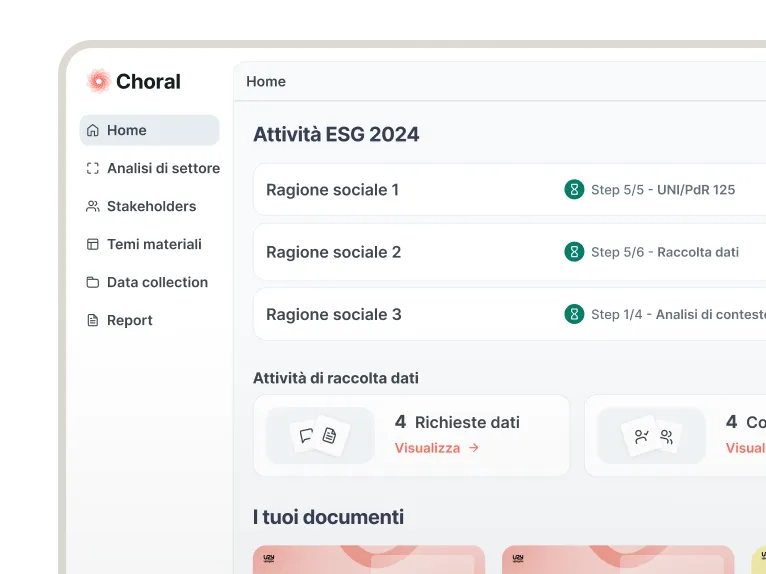Viewport: 766px width, 574px height.
Task: Click the arrow next to Visualizza under Richieste dati
Action: coord(473,448)
